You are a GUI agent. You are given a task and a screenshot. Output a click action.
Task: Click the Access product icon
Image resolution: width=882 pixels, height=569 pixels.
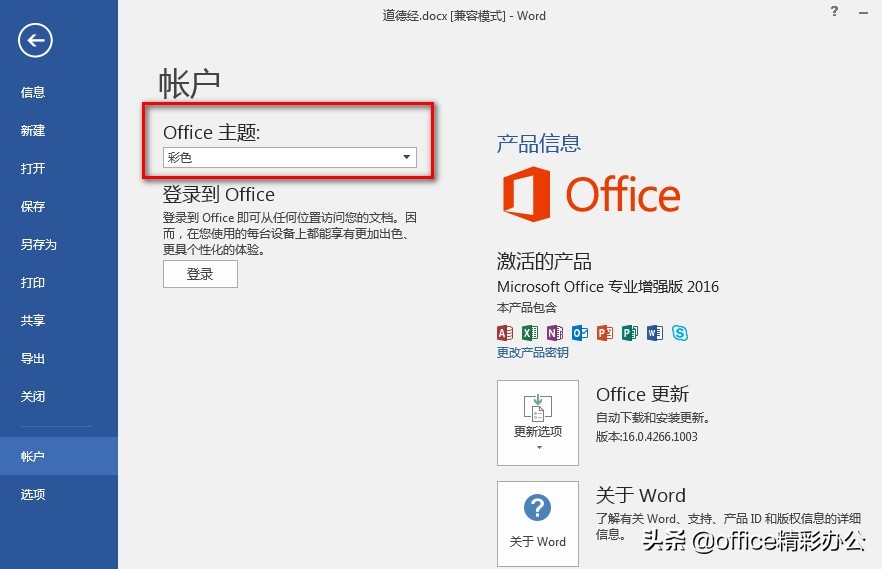coord(505,333)
